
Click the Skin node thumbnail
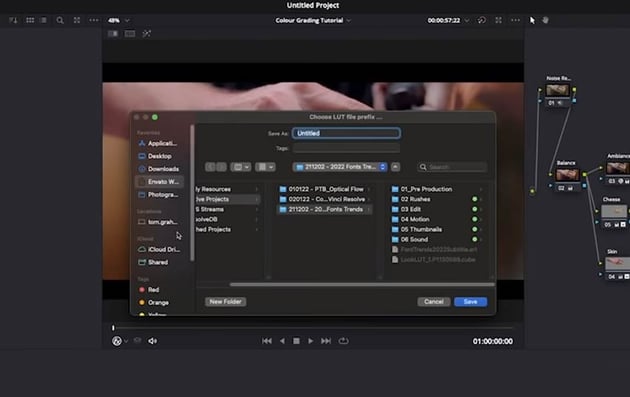pos(618,264)
